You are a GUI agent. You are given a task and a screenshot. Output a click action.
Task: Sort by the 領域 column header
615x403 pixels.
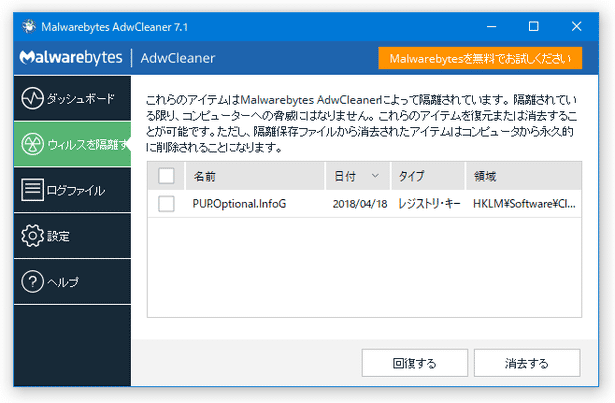click(x=523, y=176)
